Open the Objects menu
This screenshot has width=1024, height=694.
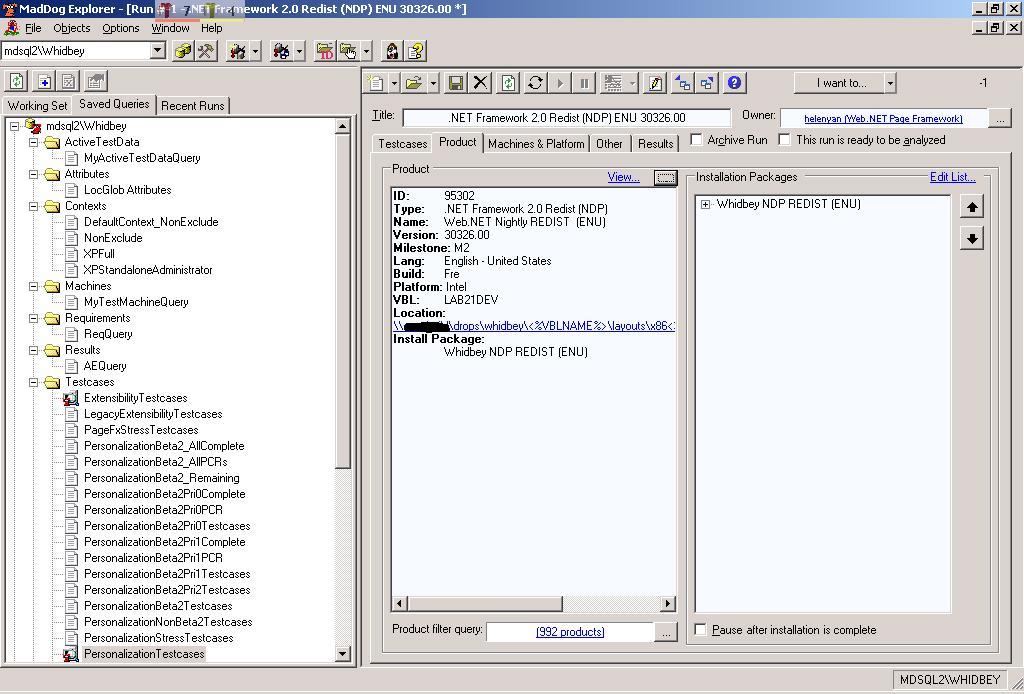pos(72,28)
